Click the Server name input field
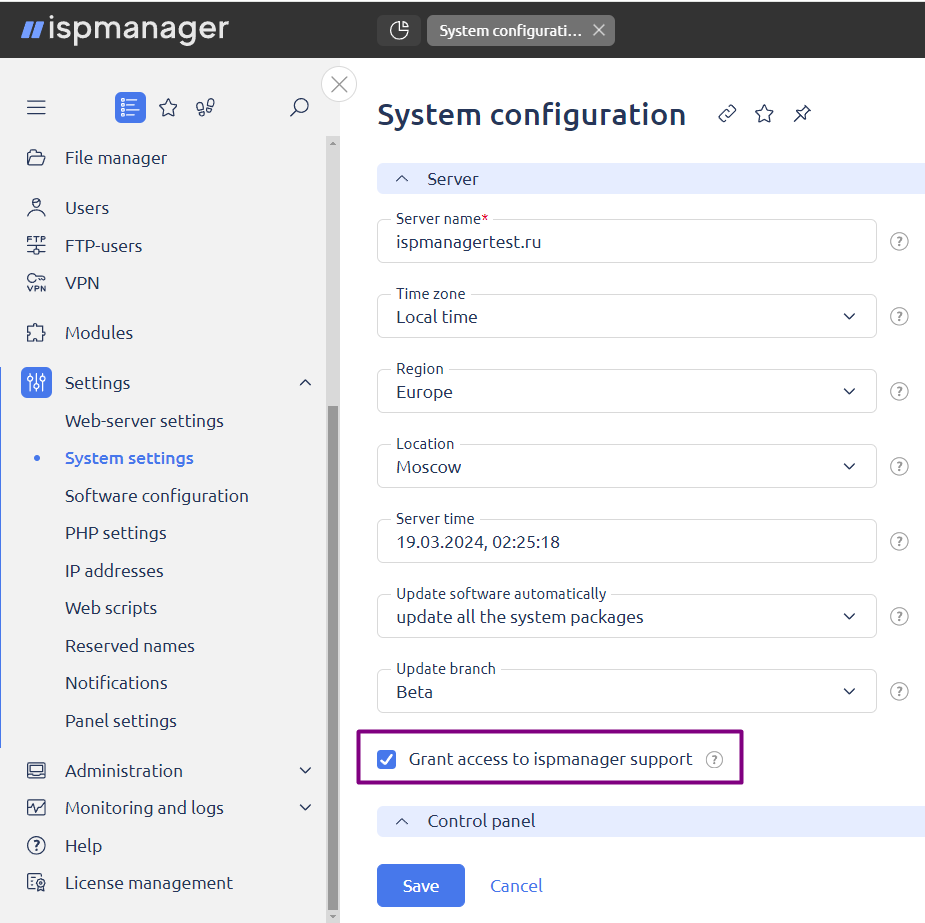 point(626,241)
